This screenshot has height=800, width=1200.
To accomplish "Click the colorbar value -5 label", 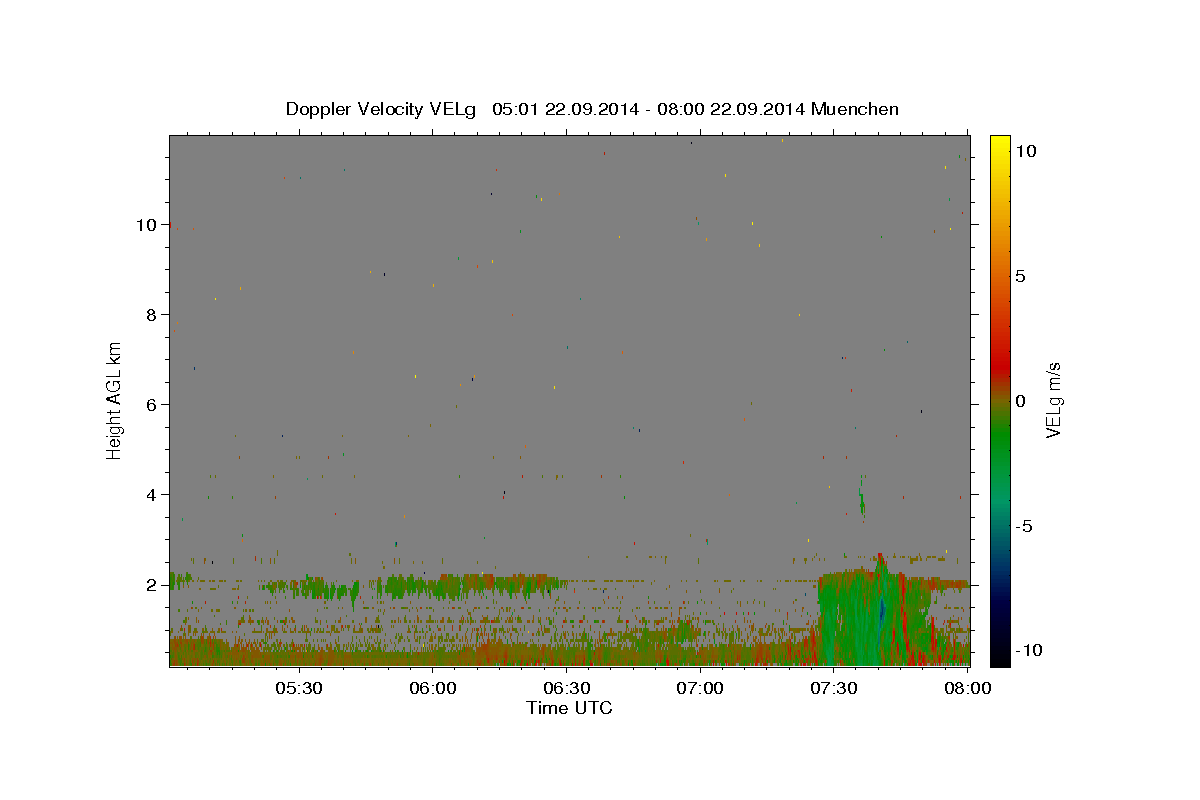I will [x=1023, y=526].
